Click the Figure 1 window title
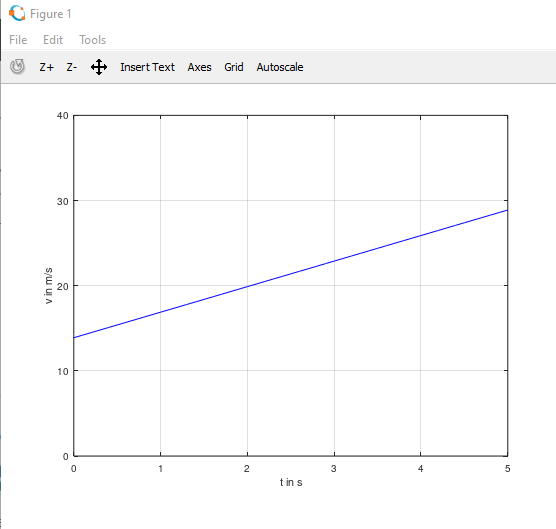 (51, 14)
